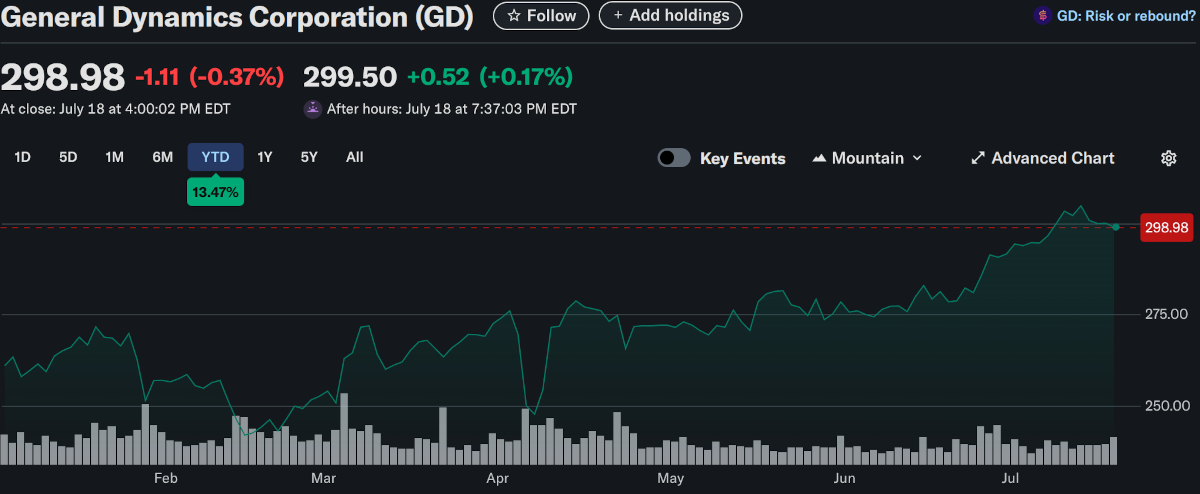
Task: Click the star icon in the Follow button
Action: point(514,15)
